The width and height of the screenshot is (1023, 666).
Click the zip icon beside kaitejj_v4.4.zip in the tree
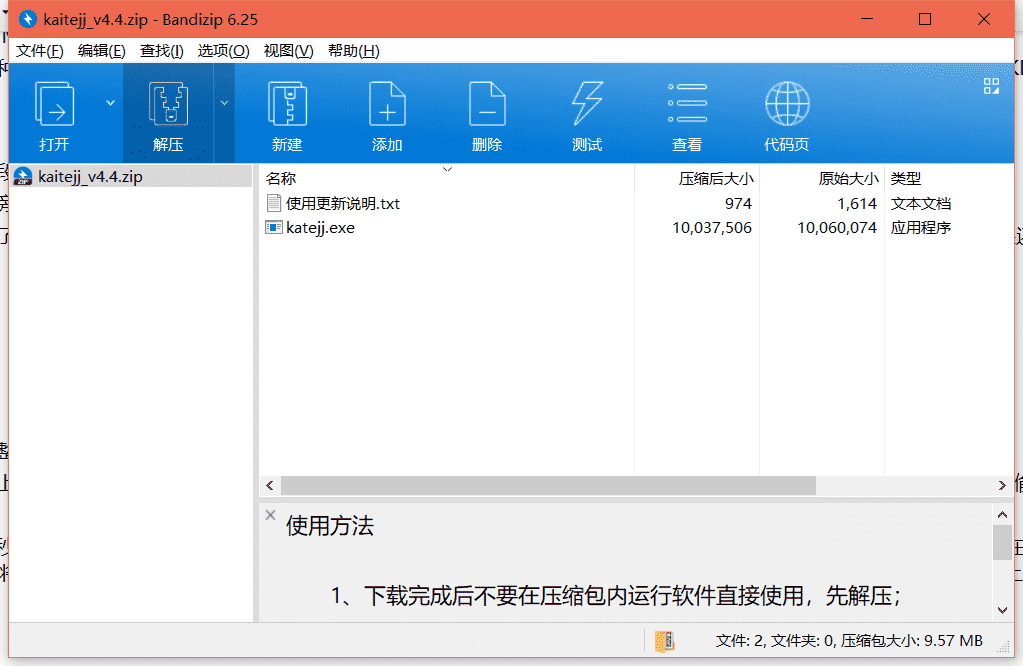click(23, 176)
